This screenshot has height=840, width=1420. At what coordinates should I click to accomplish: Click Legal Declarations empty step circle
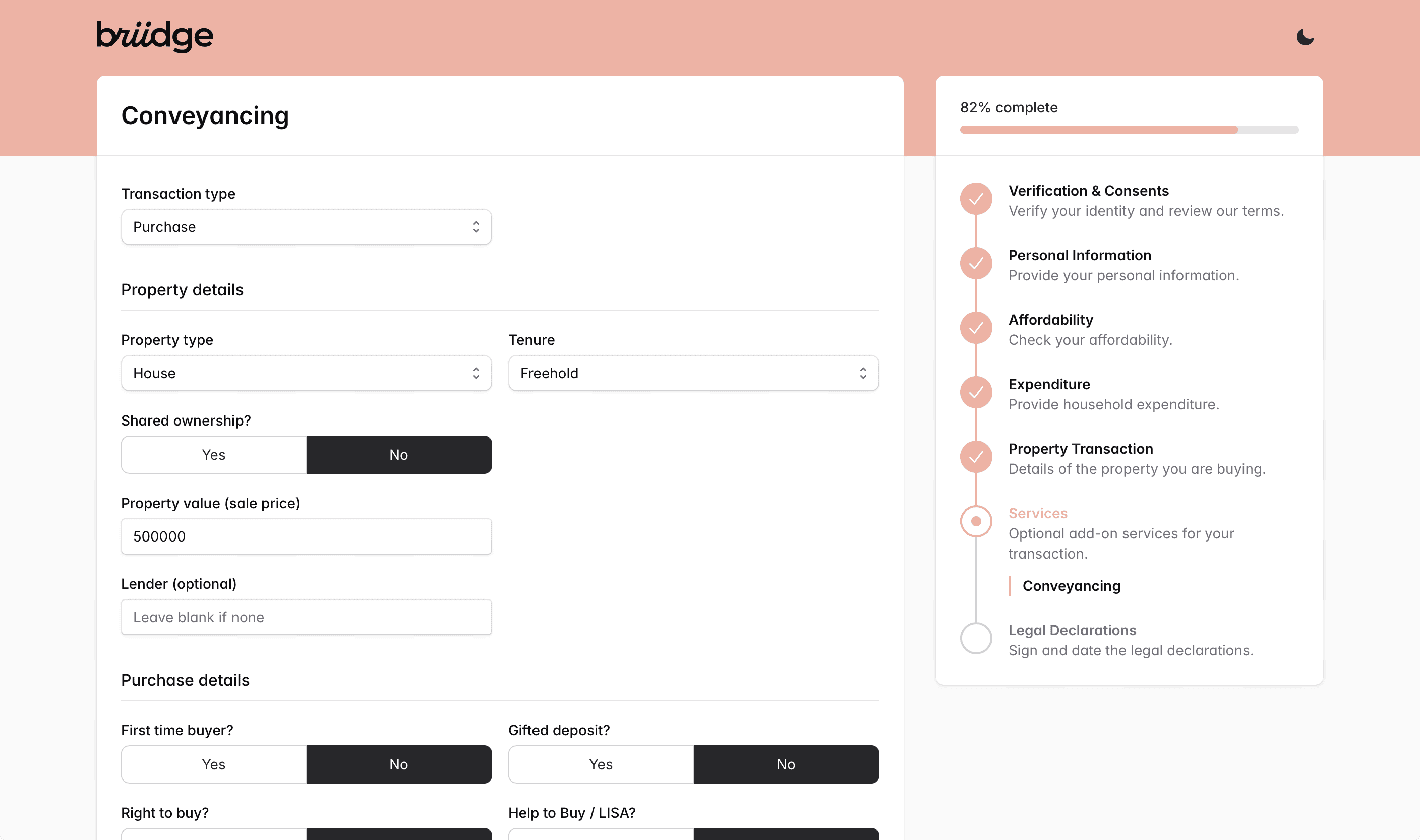click(976, 638)
